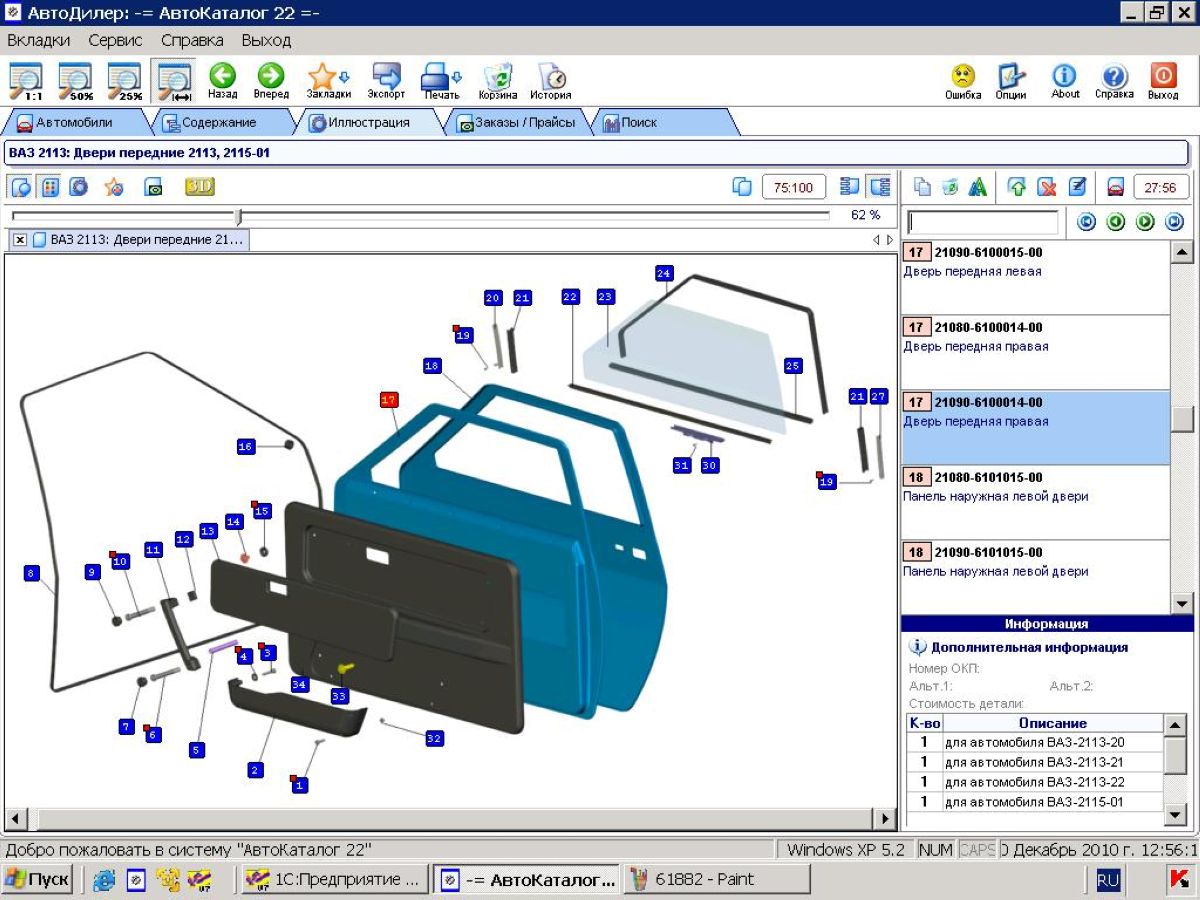
Task: Click the Экспорт toolbar icon
Action: [x=386, y=81]
